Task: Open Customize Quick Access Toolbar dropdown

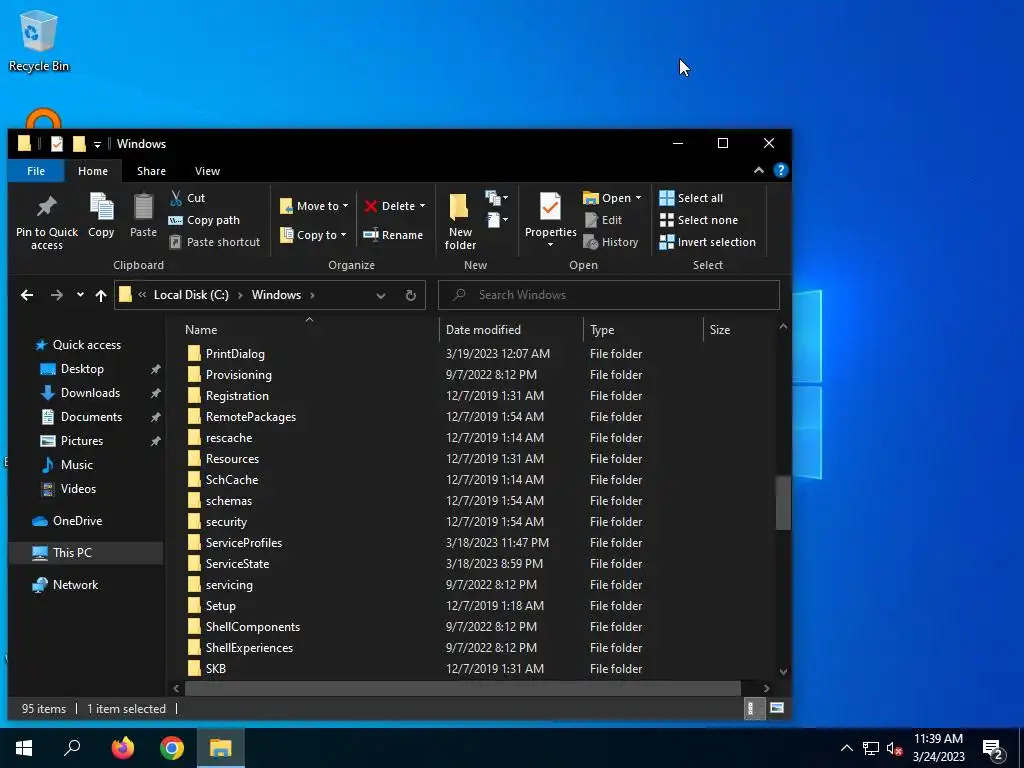Action: coord(97,144)
